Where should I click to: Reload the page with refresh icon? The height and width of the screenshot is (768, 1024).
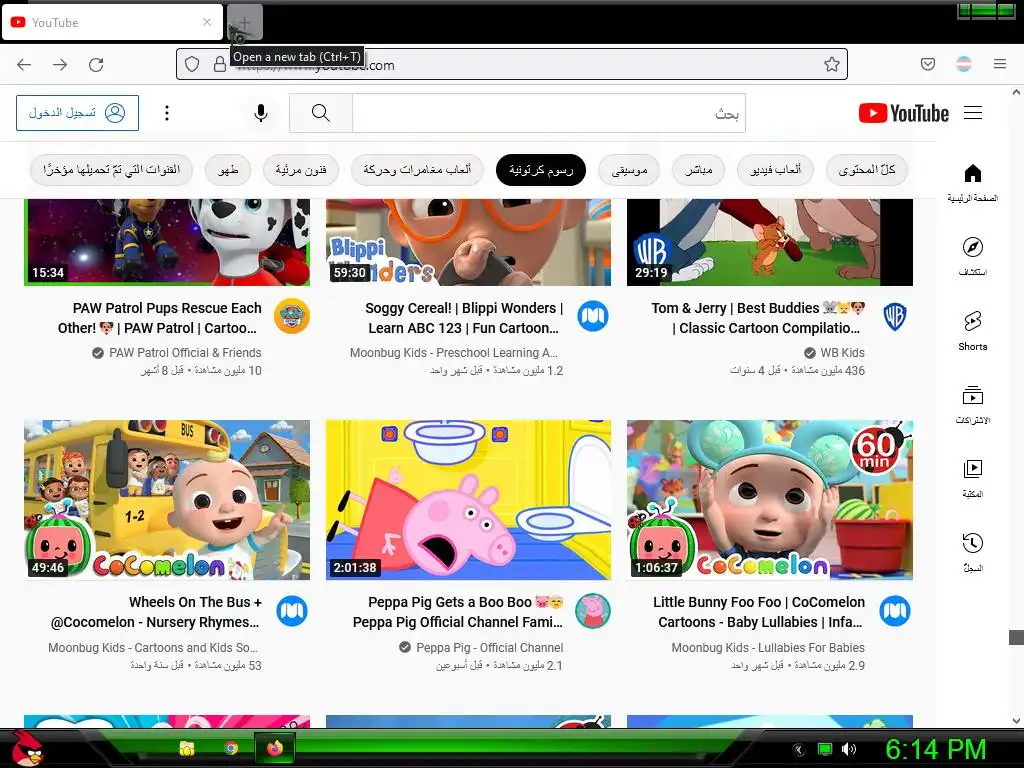pyautogui.click(x=96, y=65)
